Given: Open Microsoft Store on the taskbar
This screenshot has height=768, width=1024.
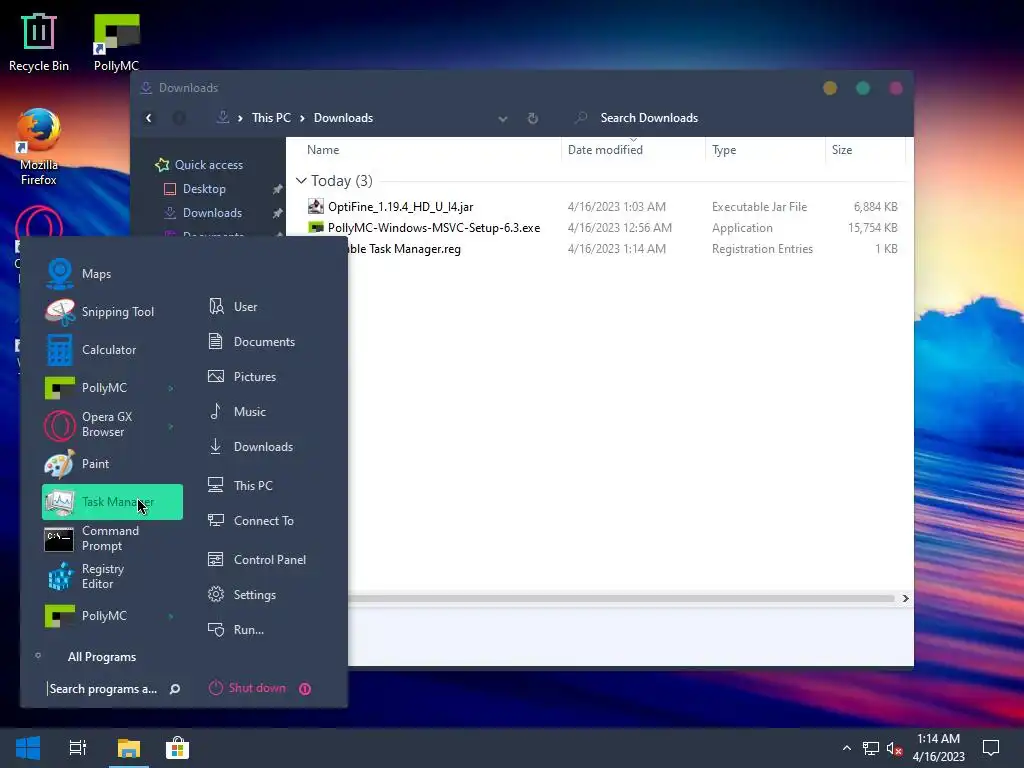Looking at the screenshot, I should [177, 748].
